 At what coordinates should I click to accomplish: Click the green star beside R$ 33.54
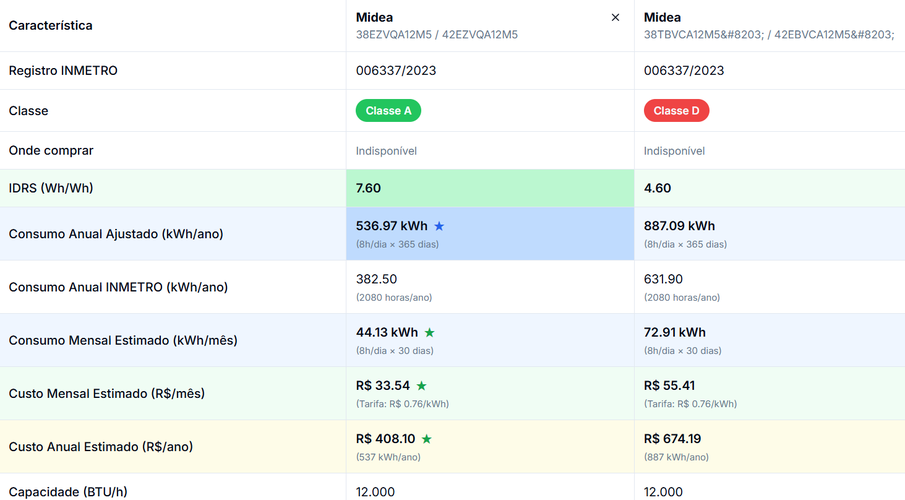421,386
